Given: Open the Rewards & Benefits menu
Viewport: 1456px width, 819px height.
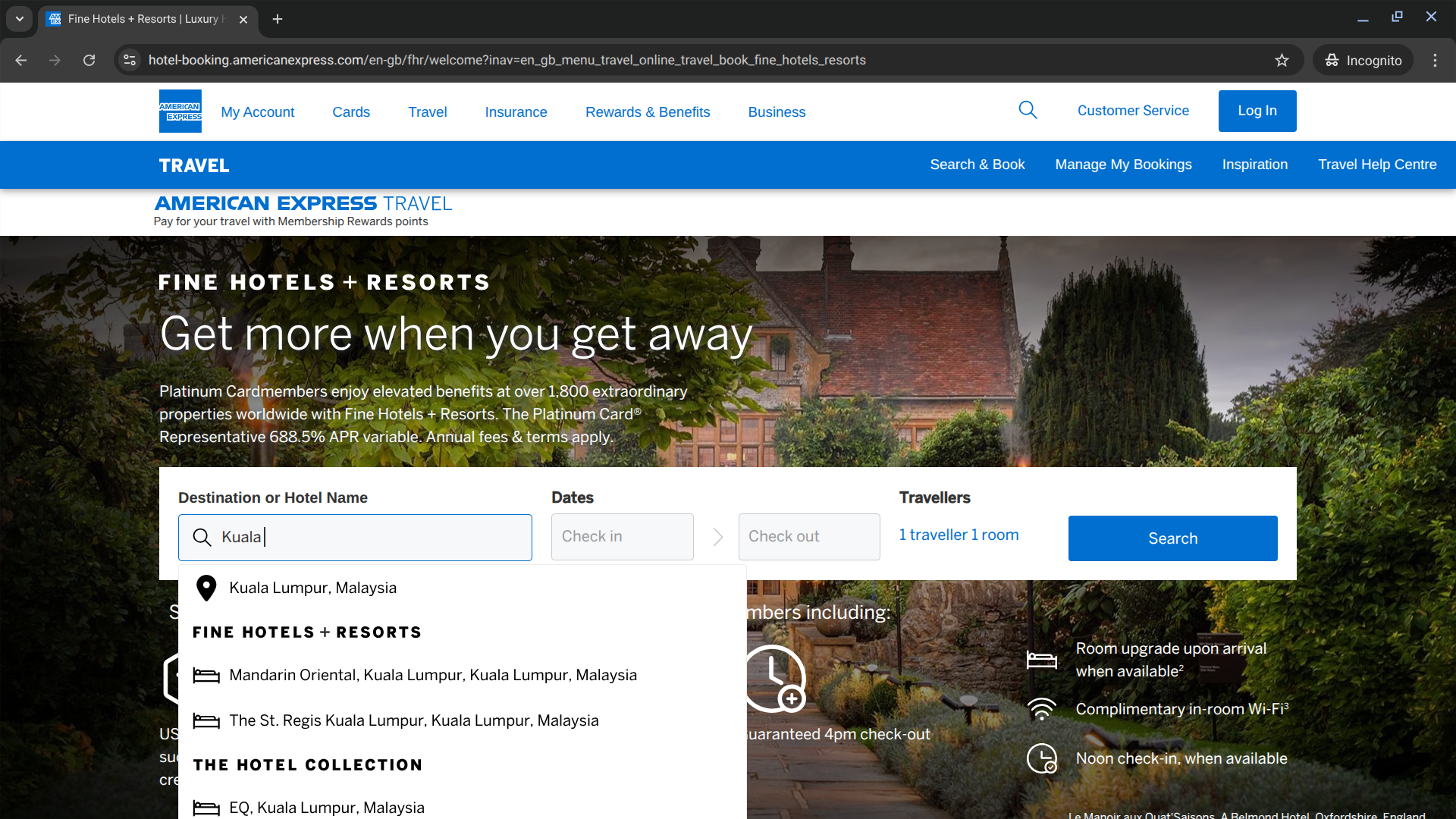Looking at the screenshot, I should click(x=647, y=112).
